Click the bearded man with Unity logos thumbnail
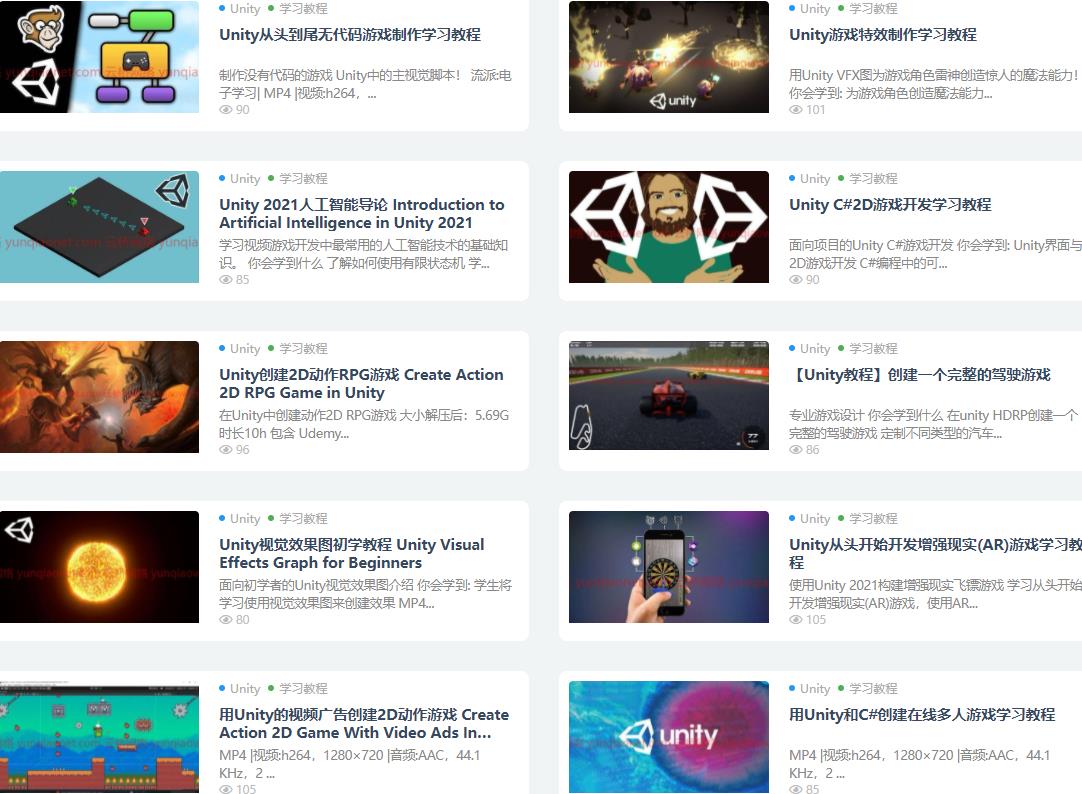The image size is (1082, 794). click(669, 227)
